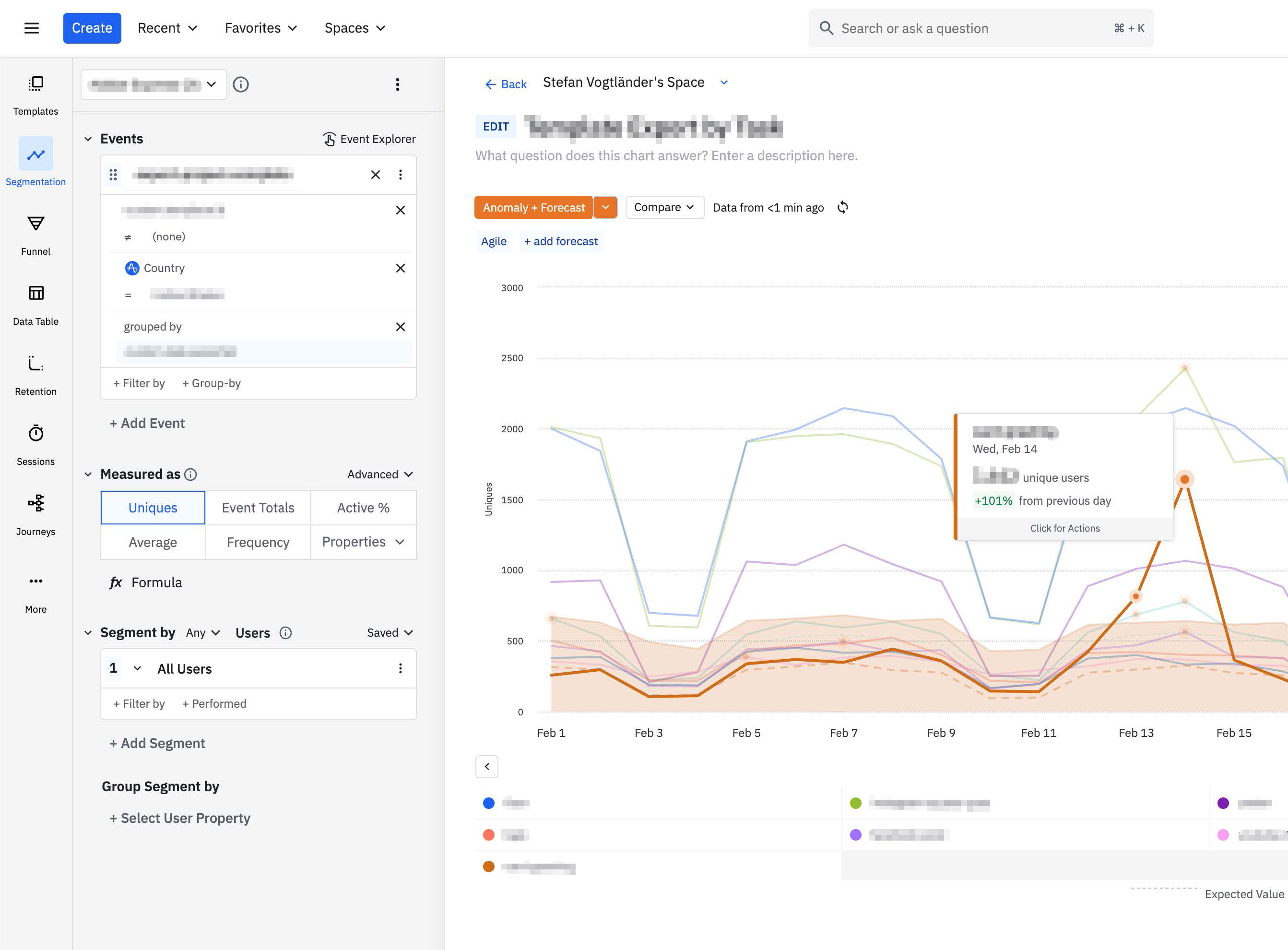Click the Create button

pos(92,28)
